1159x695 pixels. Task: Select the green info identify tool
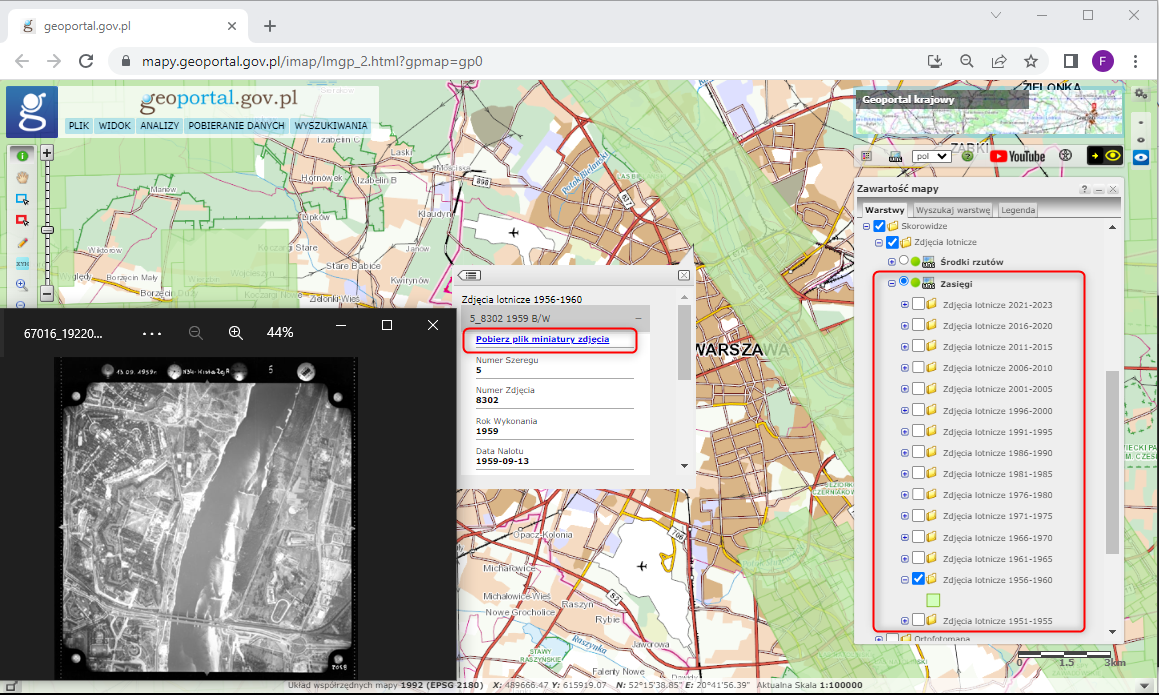click(22, 155)
